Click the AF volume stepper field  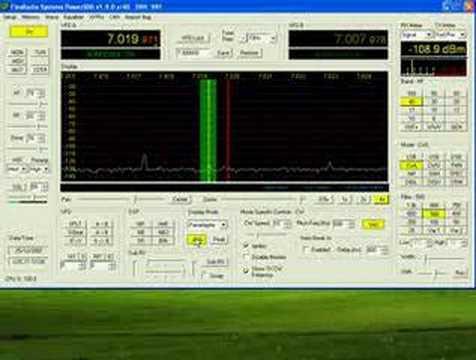[x=36, y=93]
